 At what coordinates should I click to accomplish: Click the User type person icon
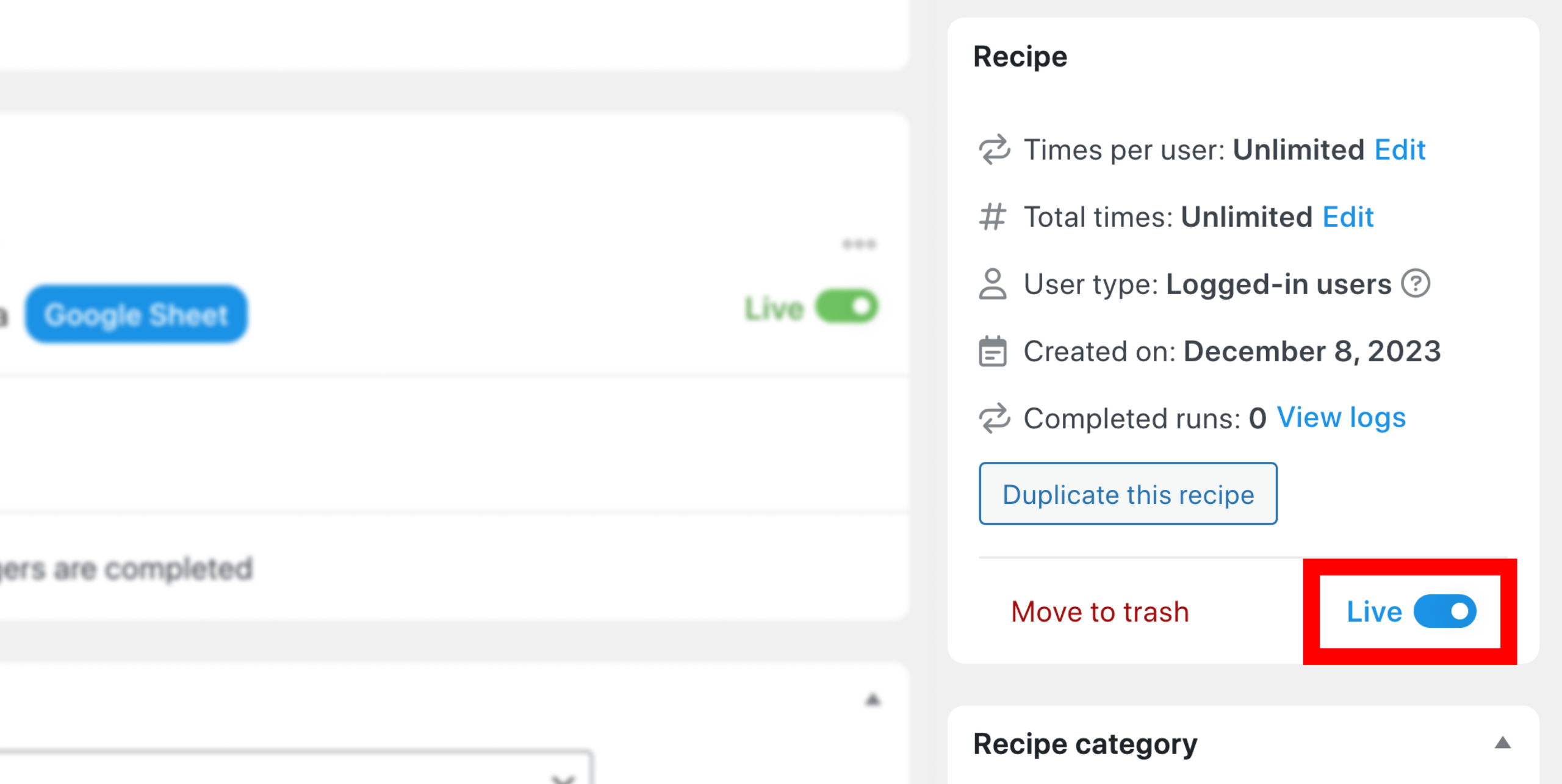[x=993, y=284]
